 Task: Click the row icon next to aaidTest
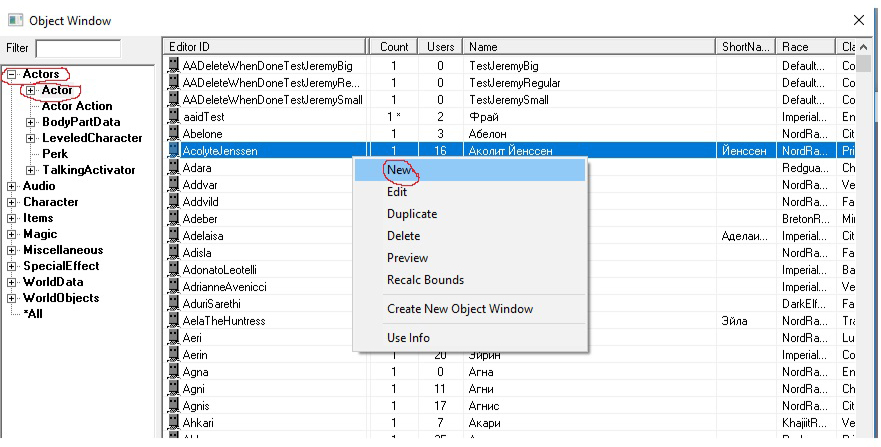(173, 117)
